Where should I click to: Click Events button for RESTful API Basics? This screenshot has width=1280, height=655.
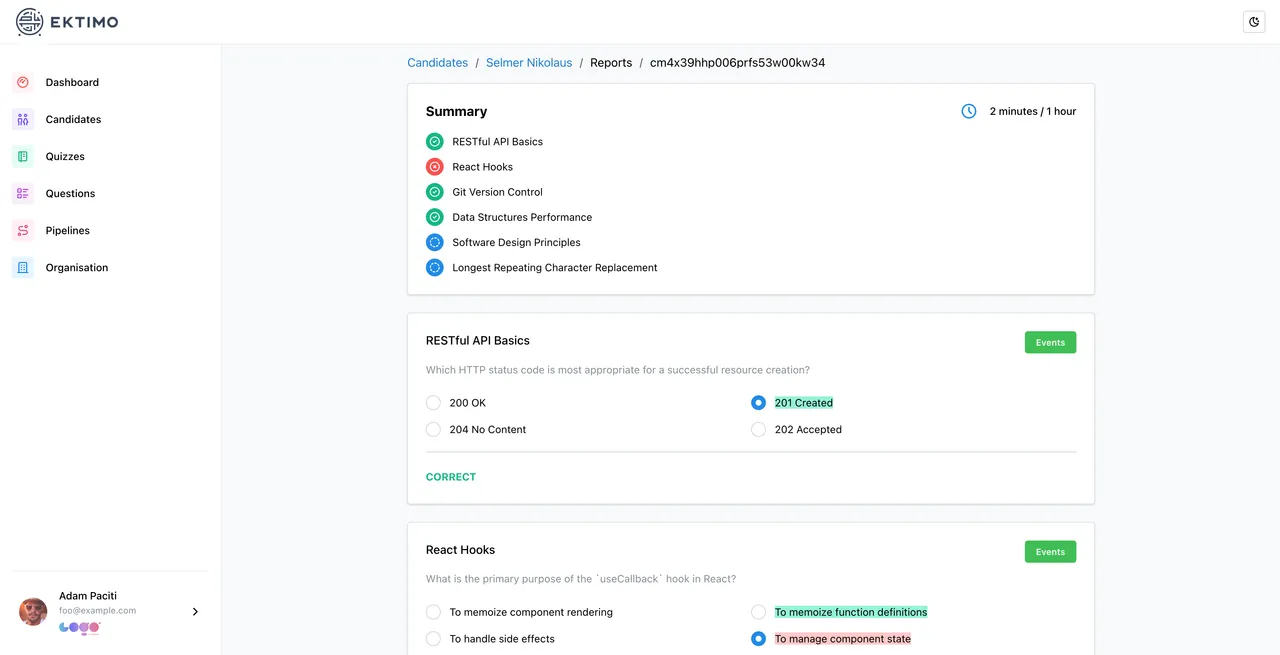(1050, 342)
